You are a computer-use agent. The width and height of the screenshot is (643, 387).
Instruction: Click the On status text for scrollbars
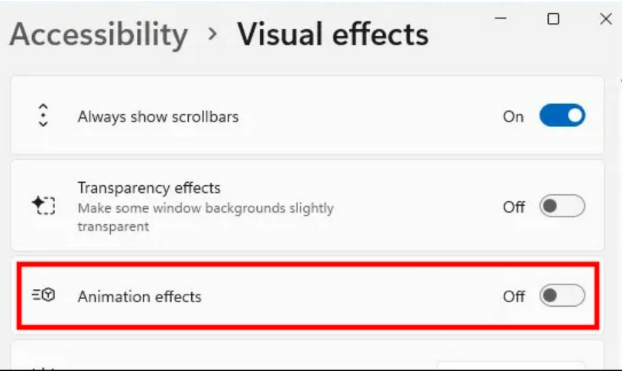[513, 117]
